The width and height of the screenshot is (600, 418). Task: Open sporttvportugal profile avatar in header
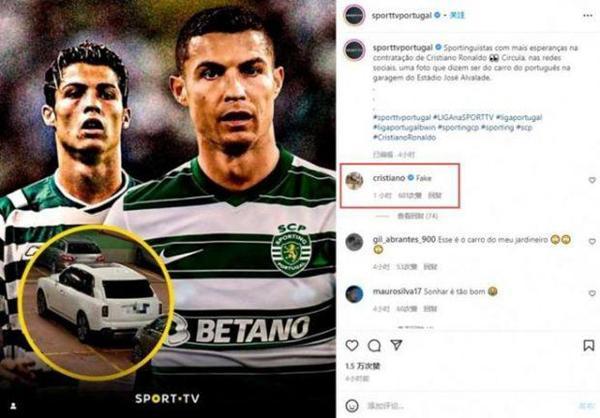(x=355, y=16)
